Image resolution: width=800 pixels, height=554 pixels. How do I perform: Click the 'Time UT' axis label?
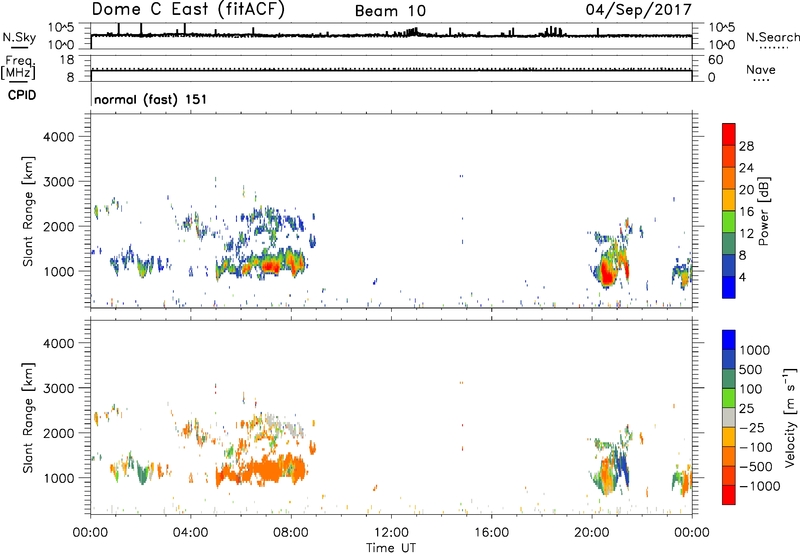(391, 547)
